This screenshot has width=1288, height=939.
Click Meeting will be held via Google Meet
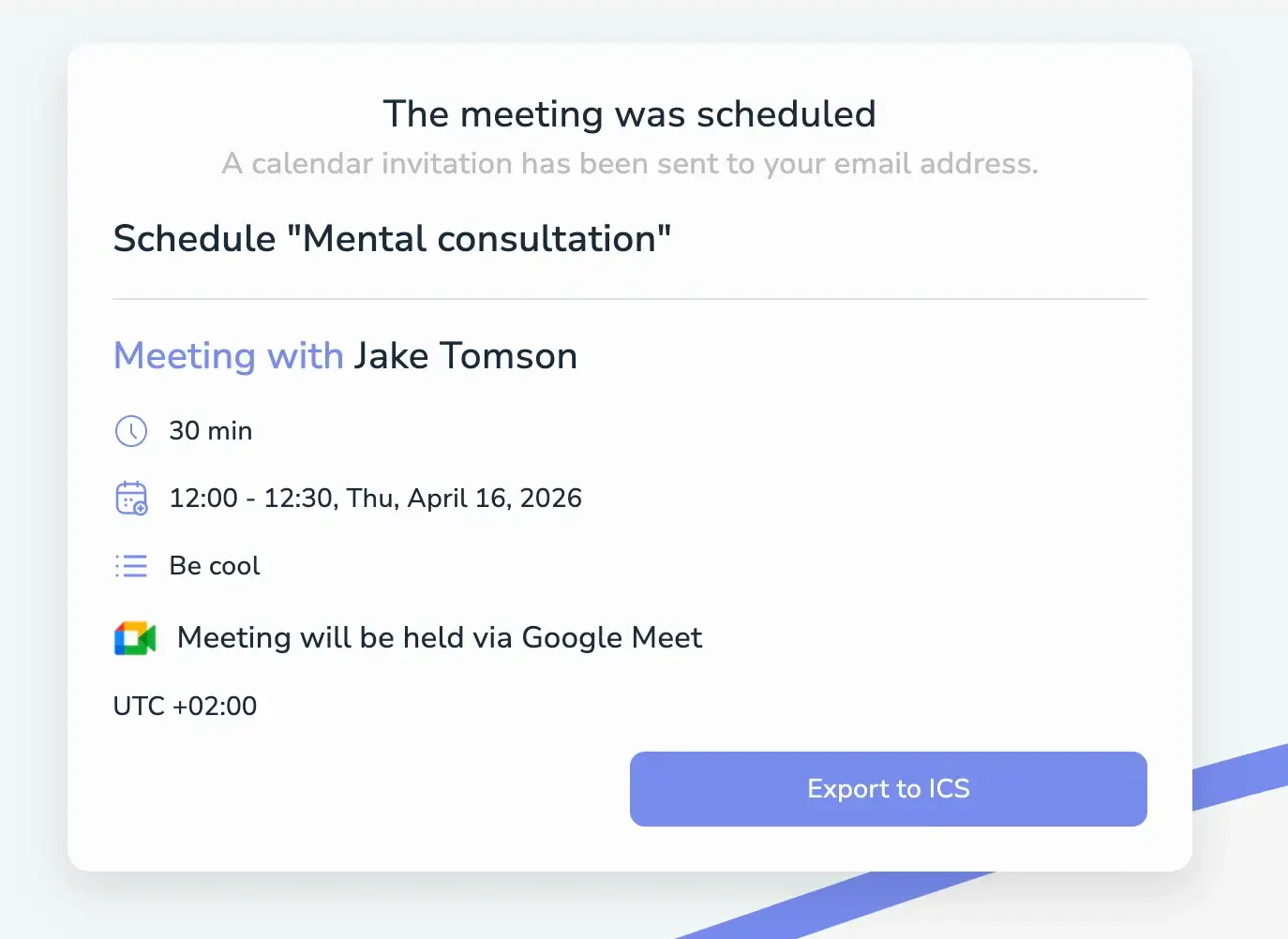point(440,638)
